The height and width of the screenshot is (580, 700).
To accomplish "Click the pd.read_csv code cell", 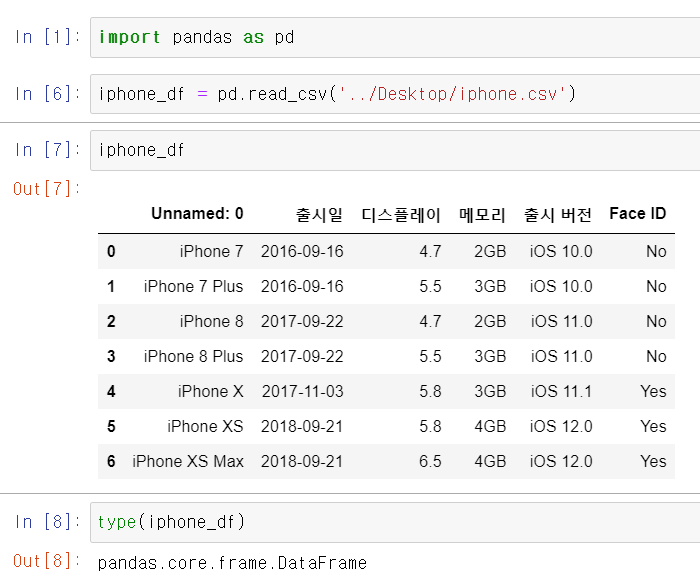I will click(395, 94).
